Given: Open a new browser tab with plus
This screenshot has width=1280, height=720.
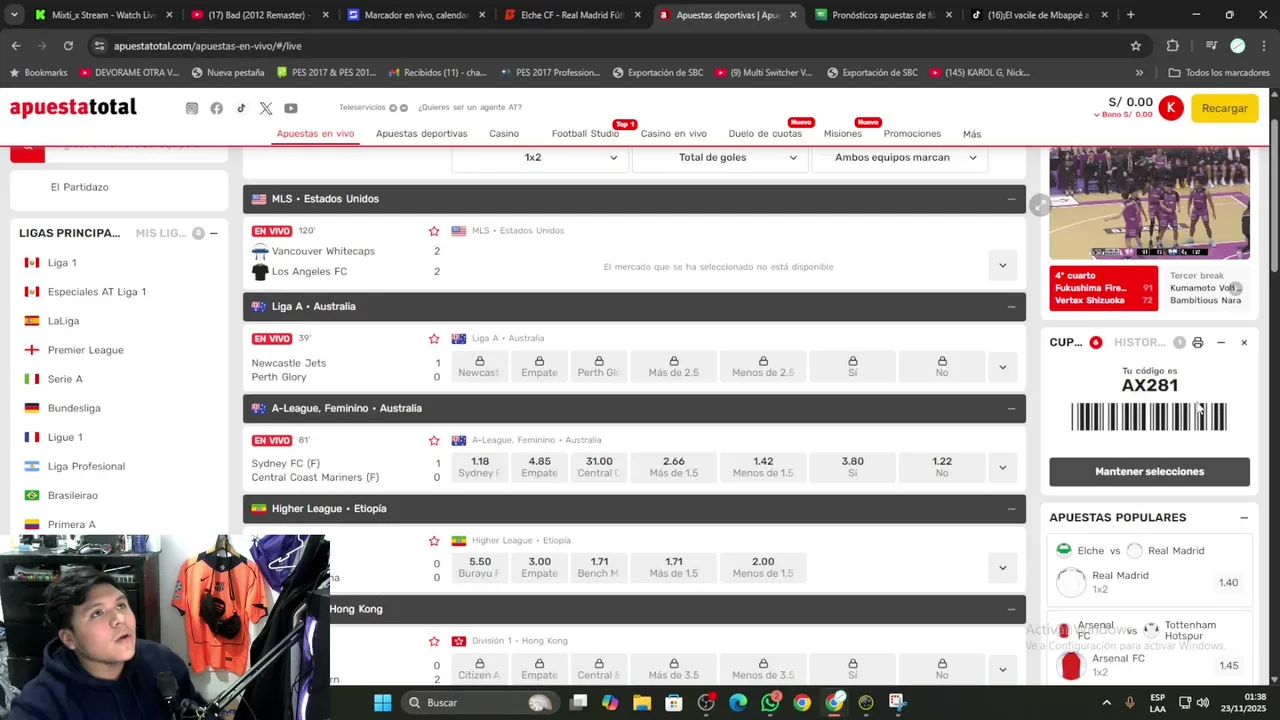Looking at the screenshot, I should pos(1131,15).
